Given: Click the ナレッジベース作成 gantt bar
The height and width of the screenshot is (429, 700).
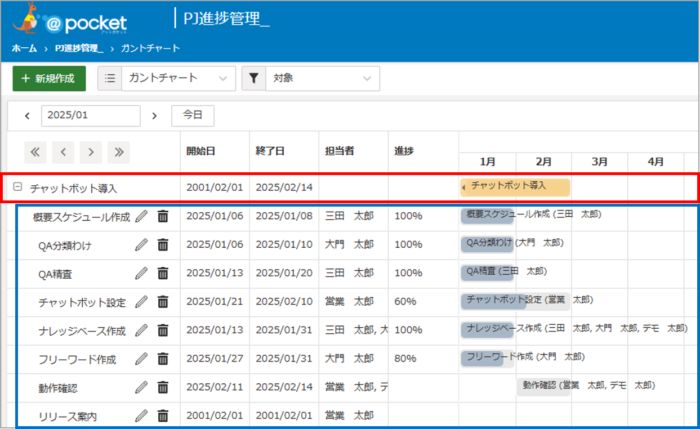Looking at the screenshot, I should [487, 330].
